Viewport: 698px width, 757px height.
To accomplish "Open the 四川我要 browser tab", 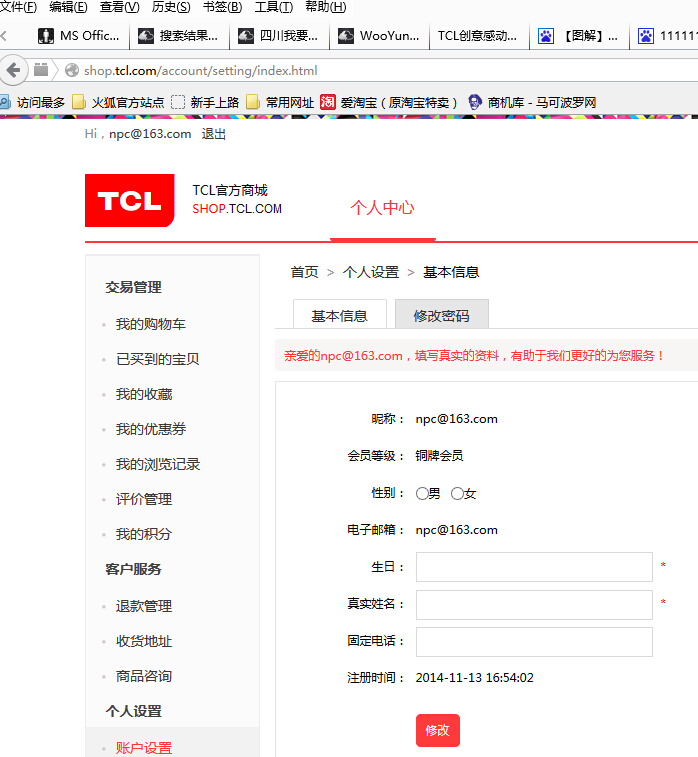I will tap(279, 36).
